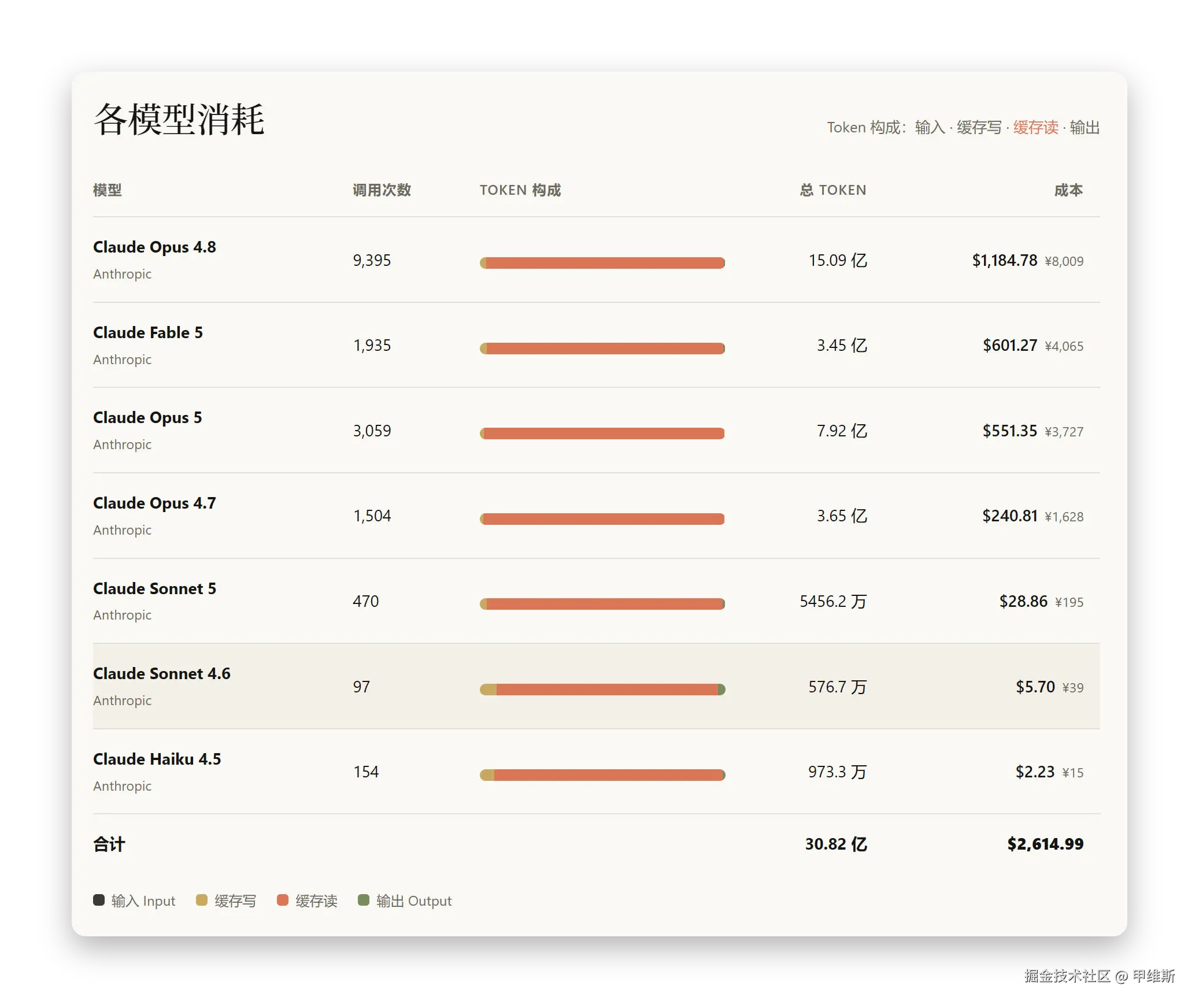This screenshot has width=1199, height=1008.
Task: Click the 30.82 亿 total tokens sum
Action: (837, 844)
